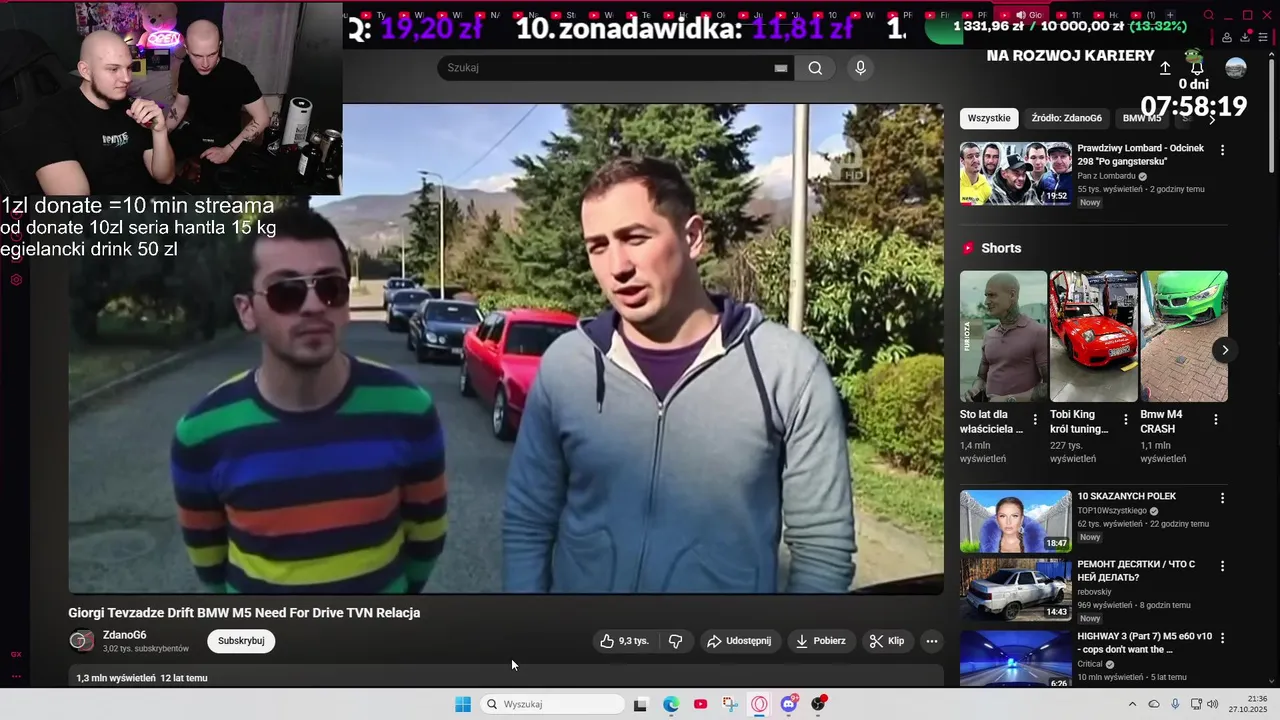Open YouTube notifications bell
This screenshot has width=1280, height=720.
pos(1196,68)
